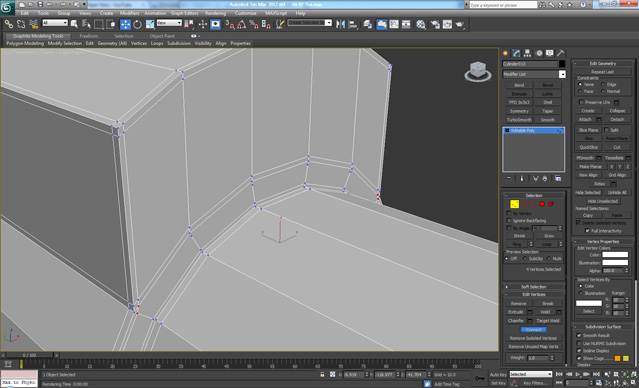Toggle the Split checkbox
The image size is (639, 388).
pos(606,130)
